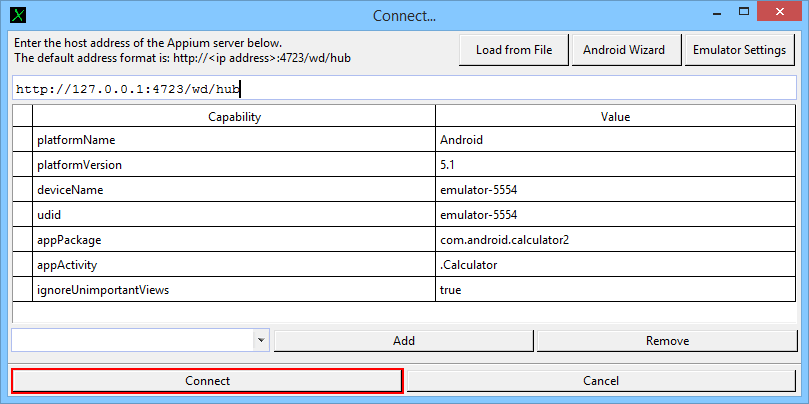Click the .Calculator appActivity value
809x404 pixels.
pyautogui.click(x=615, y=265)
